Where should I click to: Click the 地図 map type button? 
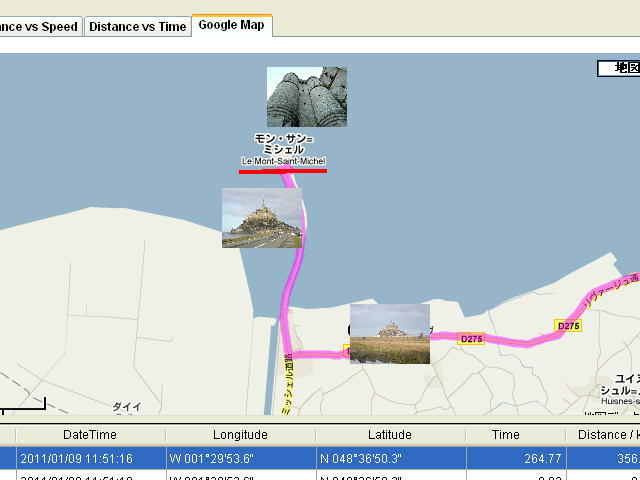click(620, 68)
